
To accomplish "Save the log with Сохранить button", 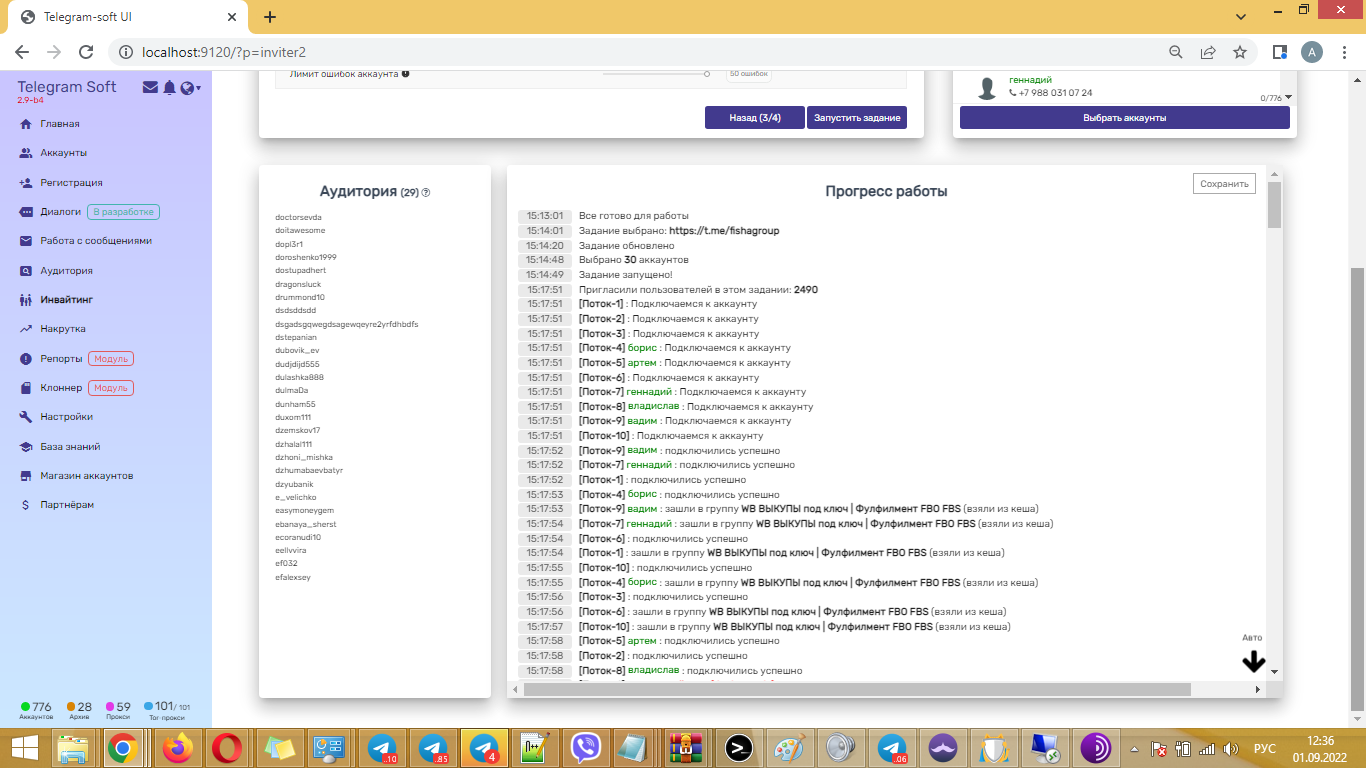I will pyautogui.click(x=1224, y=183).
